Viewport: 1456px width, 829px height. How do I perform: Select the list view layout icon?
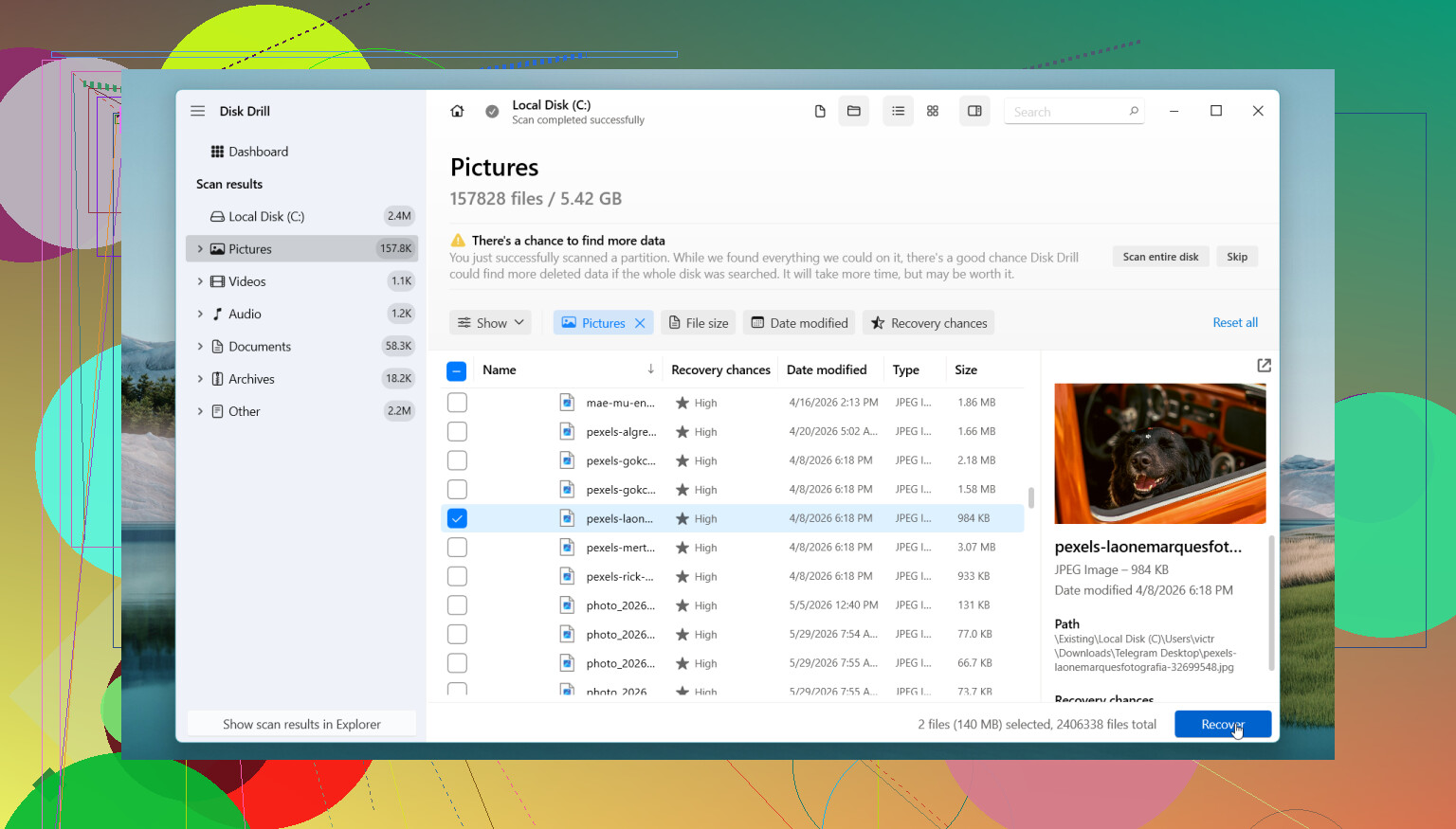coord(898,112)
